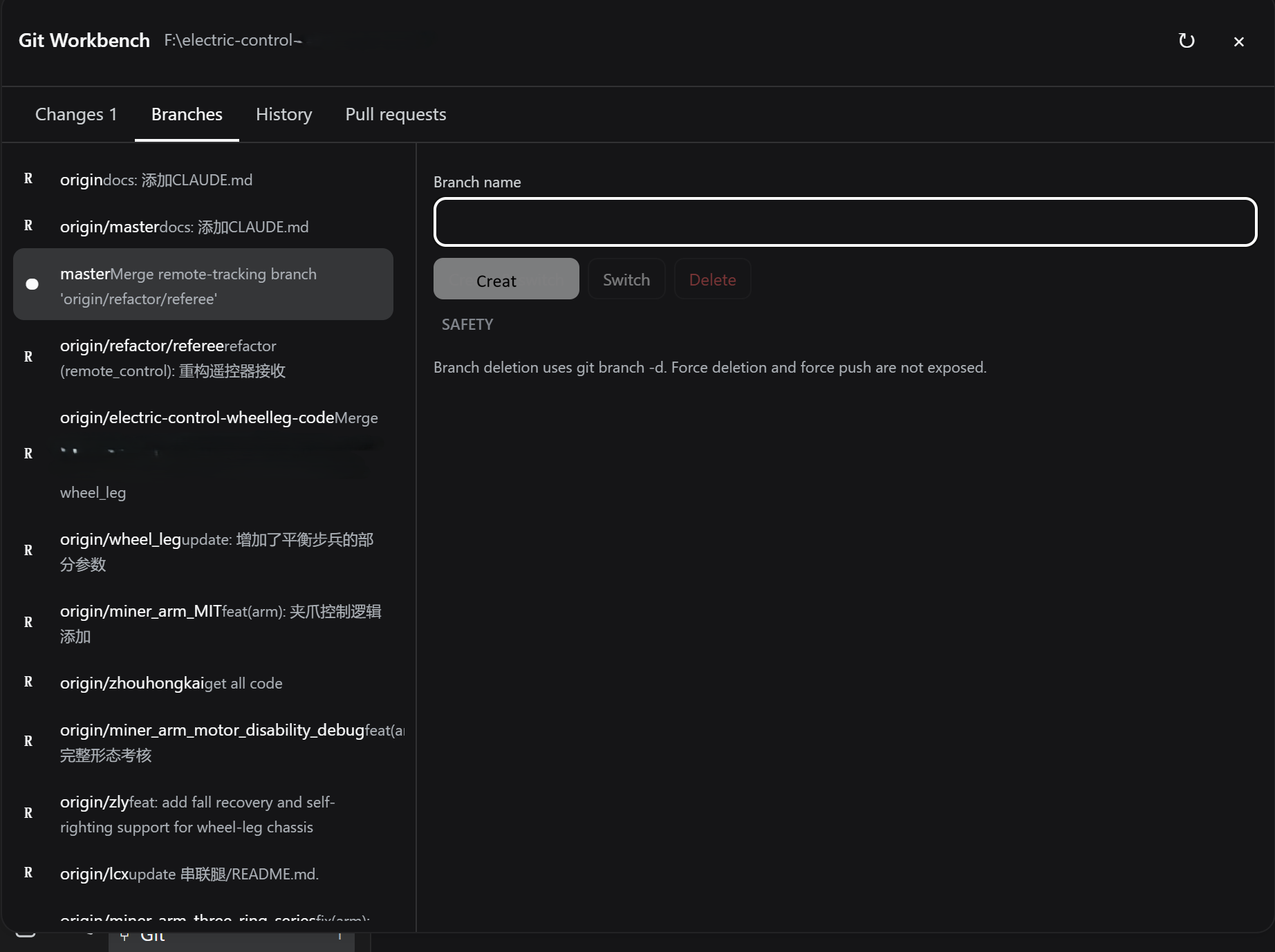Select the origin docs: 添加CLAUDE.md branch row
Image resolution: width=1275 pixels, height=952 pixels.
[203, 180]
